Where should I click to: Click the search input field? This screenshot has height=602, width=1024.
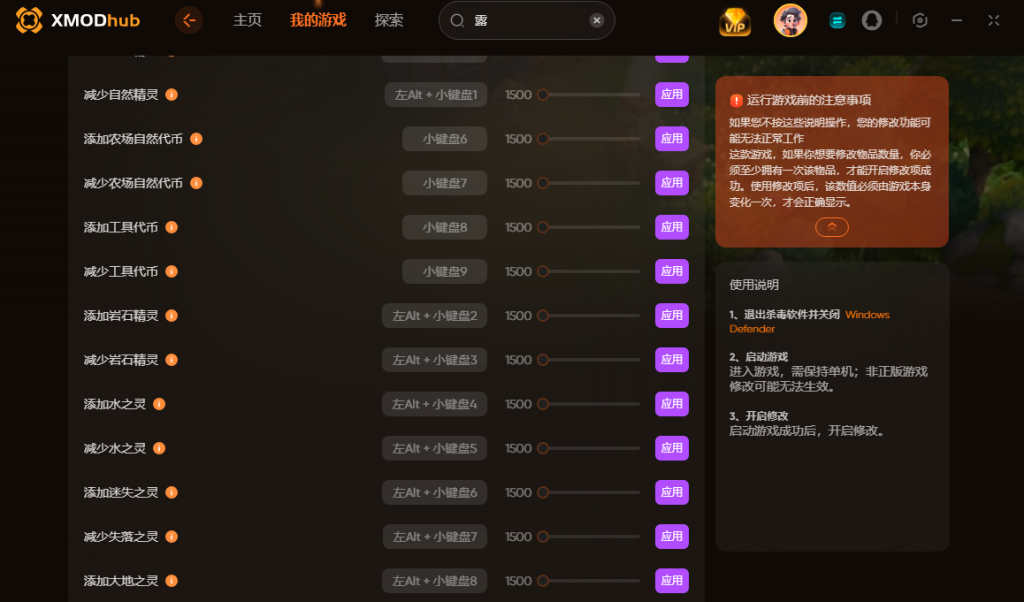click(526, 20)
